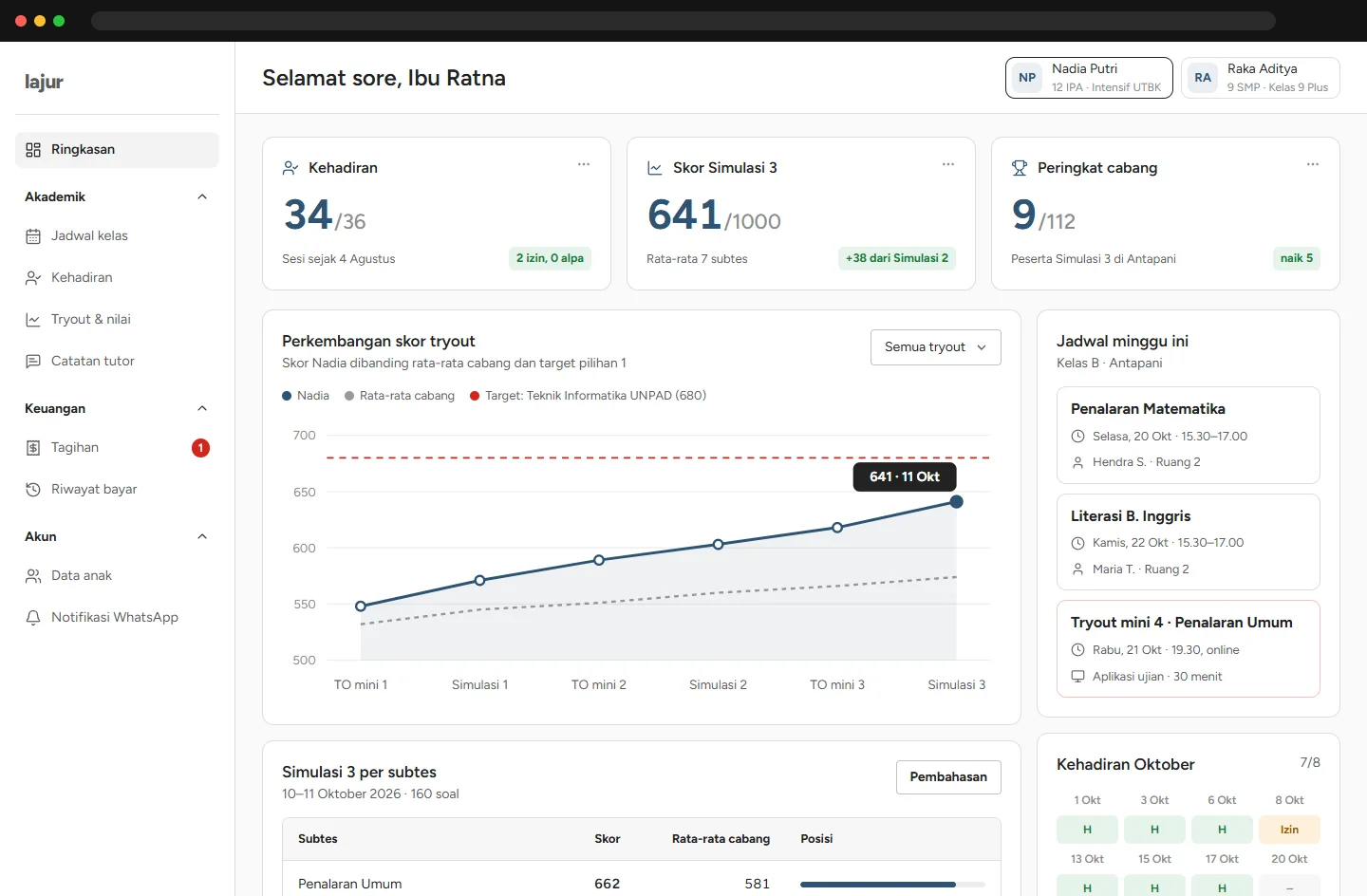Open Tryout & nilai page
This screenshot has width=1367, height=896.
[117, 320]
